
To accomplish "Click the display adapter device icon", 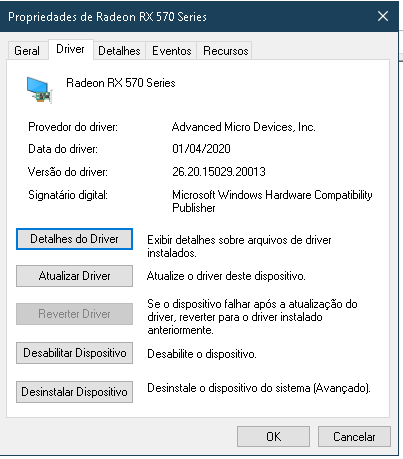I will [x=40, y=90].
